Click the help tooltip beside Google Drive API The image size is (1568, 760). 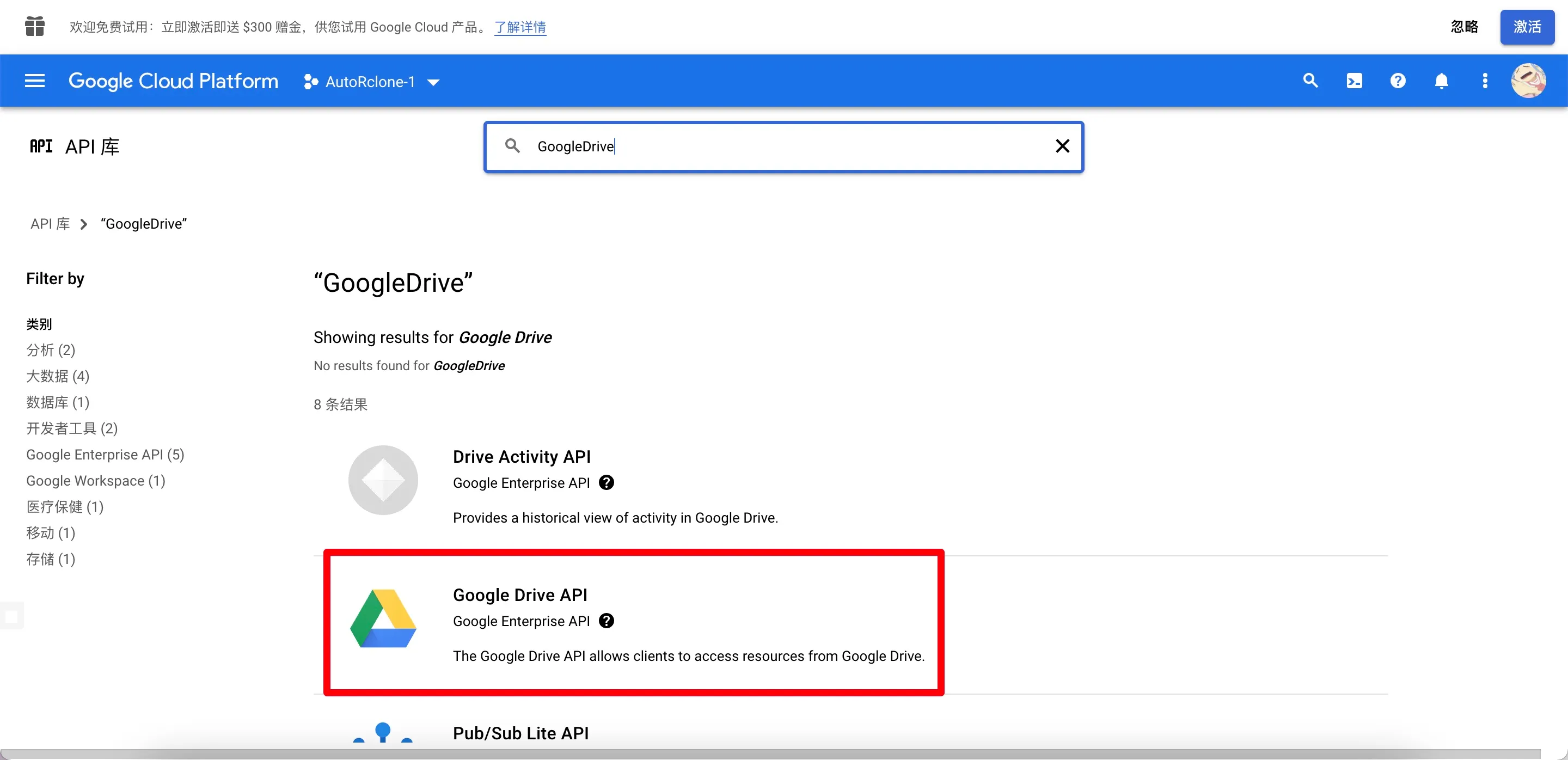(x=607, y=621)
